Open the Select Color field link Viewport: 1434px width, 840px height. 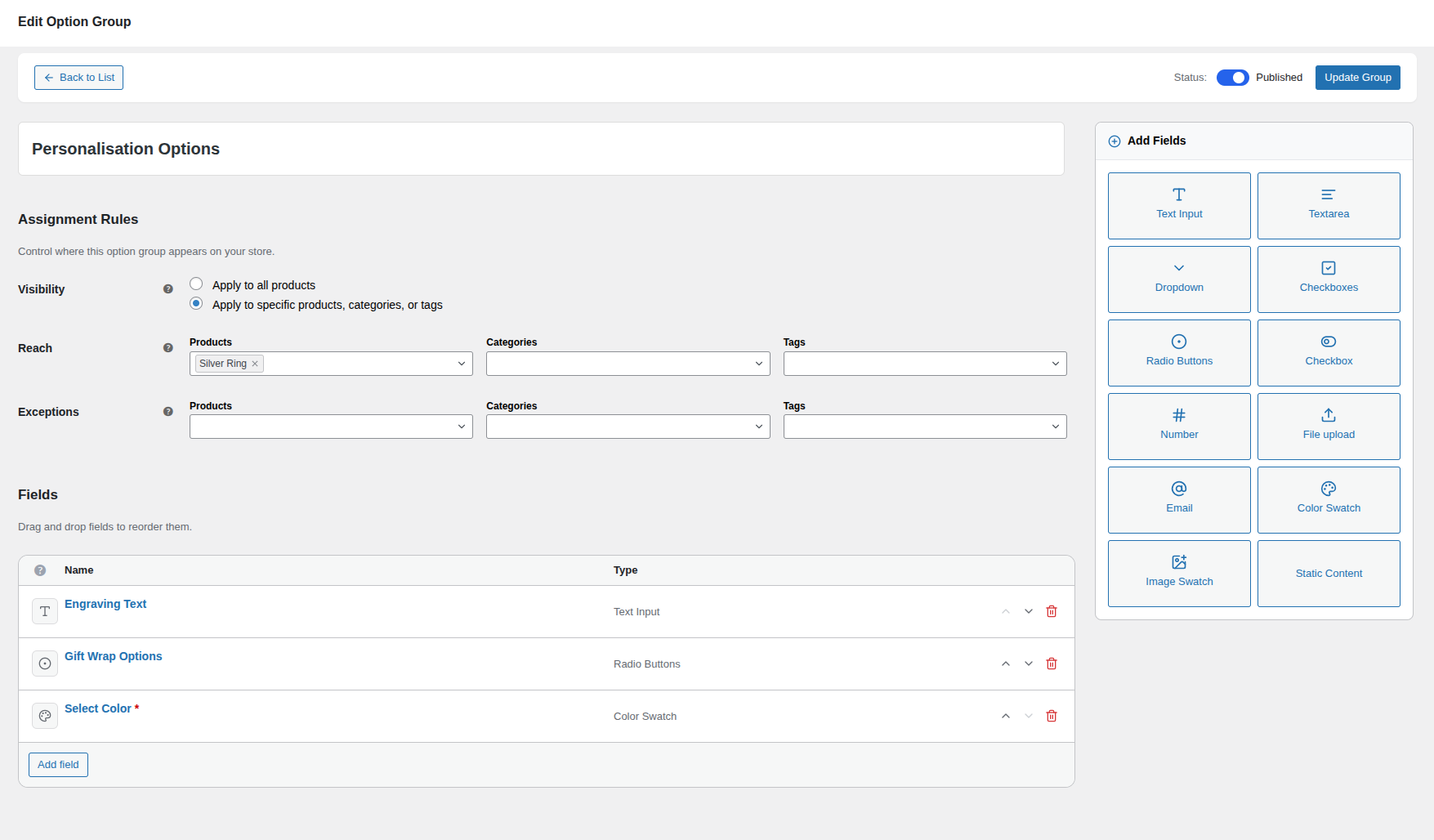pyautogui.click(x=97, y=708)
